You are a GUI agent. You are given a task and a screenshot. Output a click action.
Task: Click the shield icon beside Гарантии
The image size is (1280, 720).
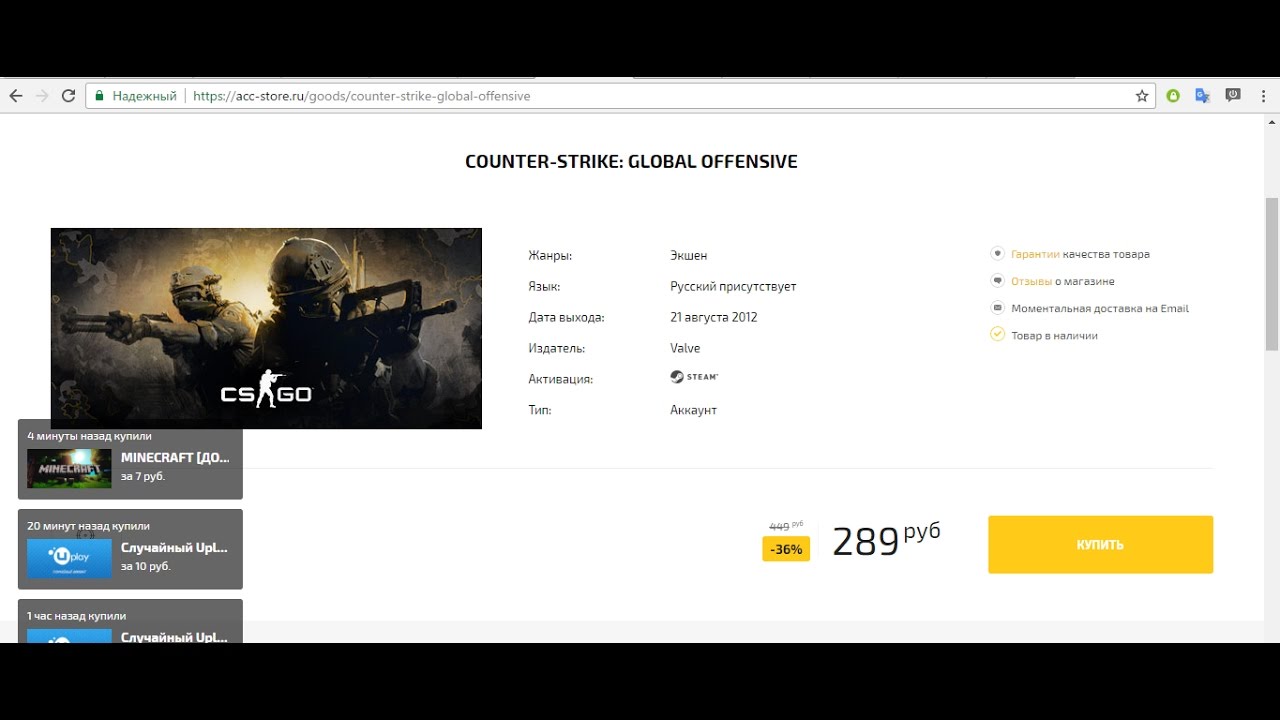[997, 254]
